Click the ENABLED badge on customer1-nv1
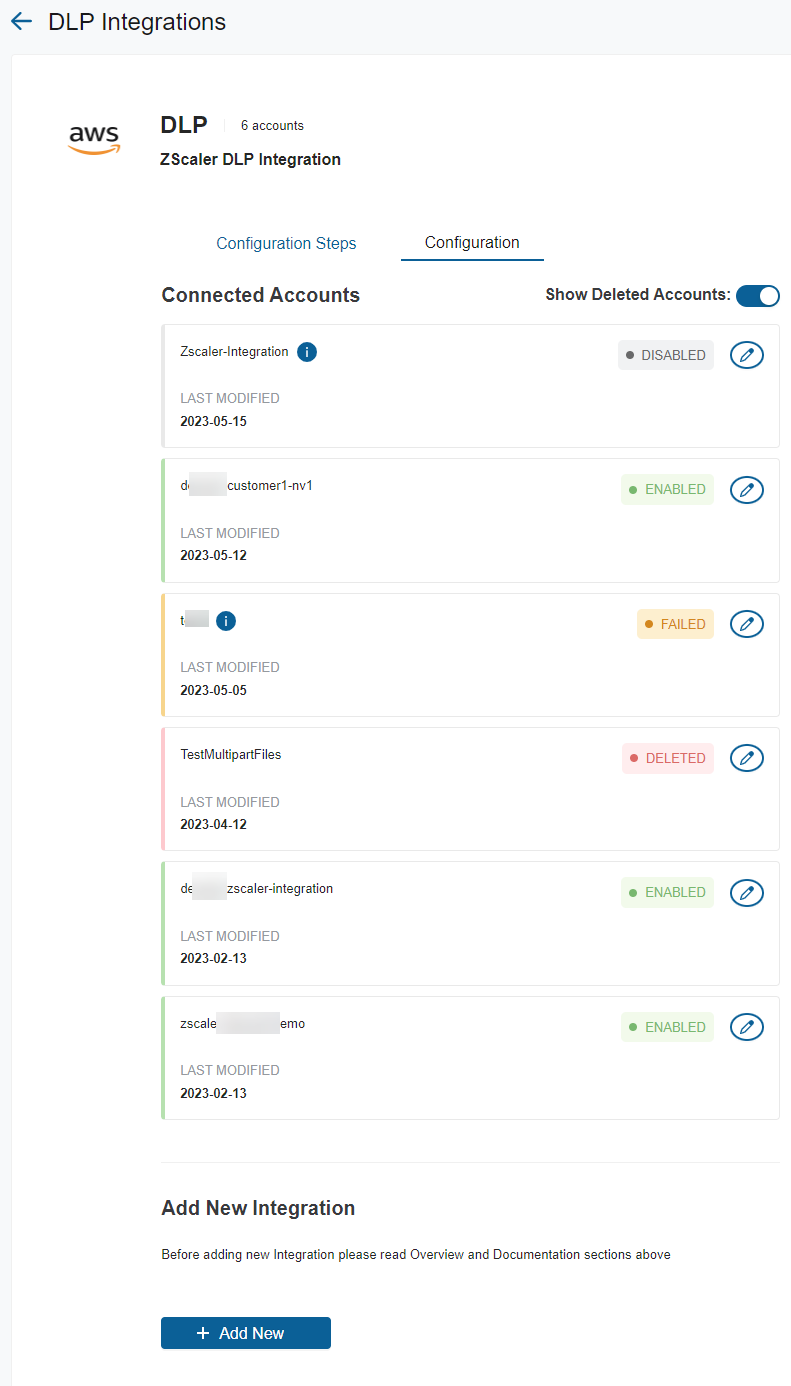791x1386 pixels. 667,489
